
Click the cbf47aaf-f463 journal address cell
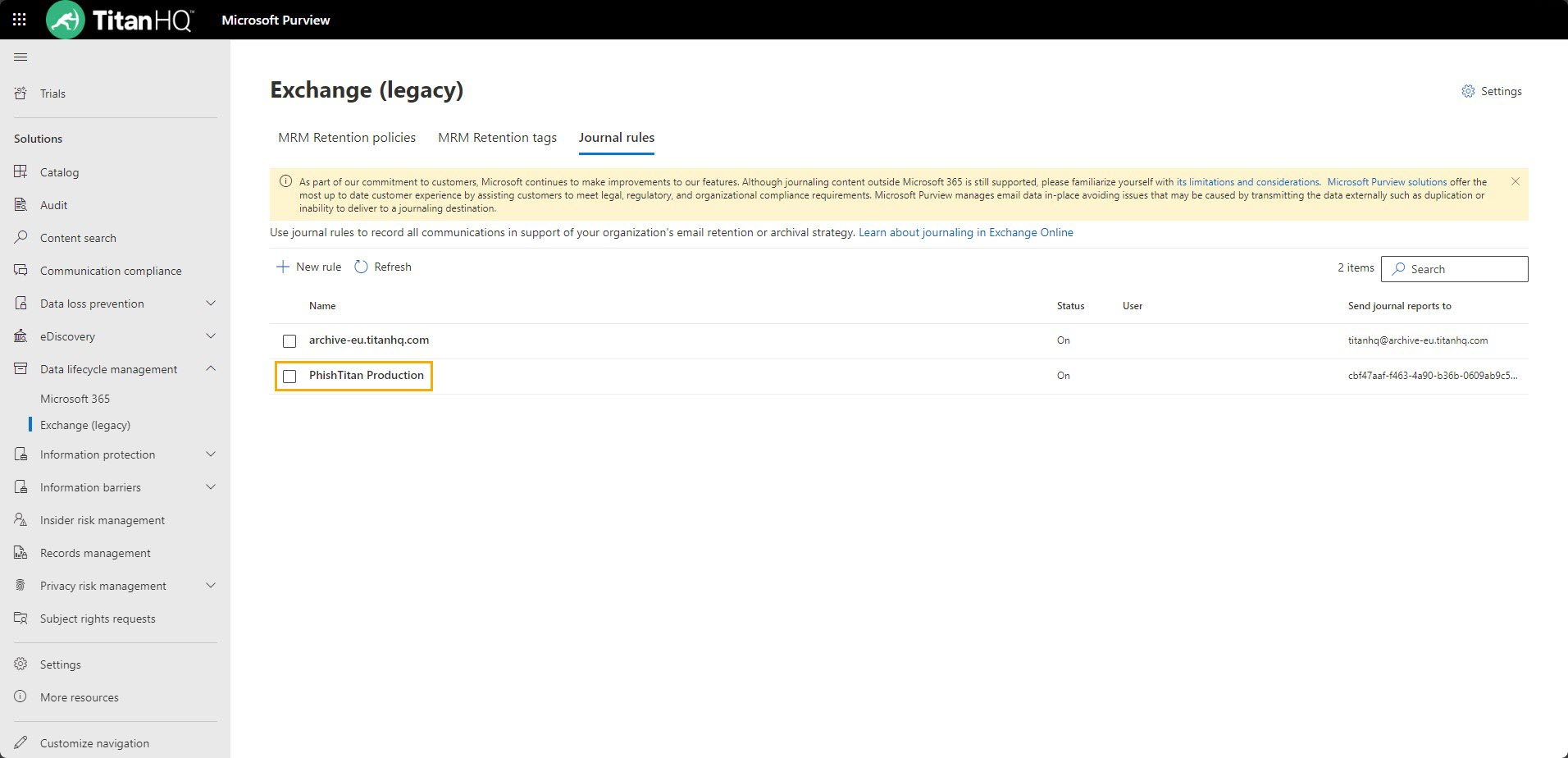click(1433, 376)
